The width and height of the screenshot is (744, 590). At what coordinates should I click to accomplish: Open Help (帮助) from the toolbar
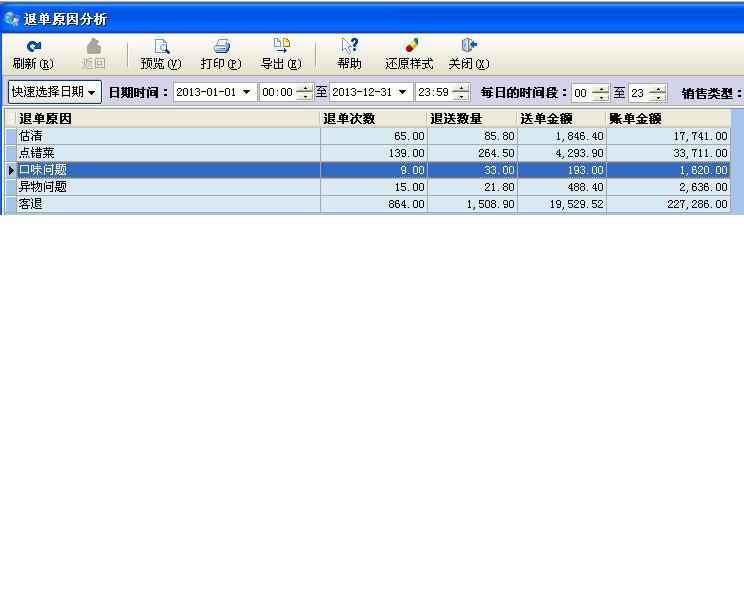349,46
